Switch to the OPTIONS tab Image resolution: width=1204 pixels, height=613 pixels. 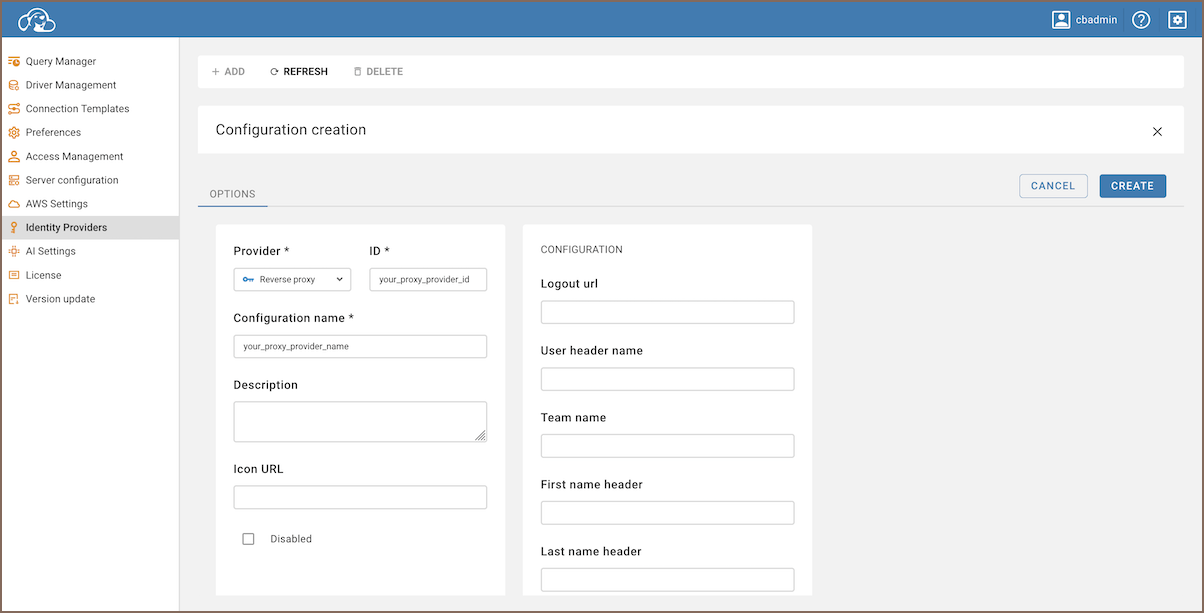click(x=232, y=194)
